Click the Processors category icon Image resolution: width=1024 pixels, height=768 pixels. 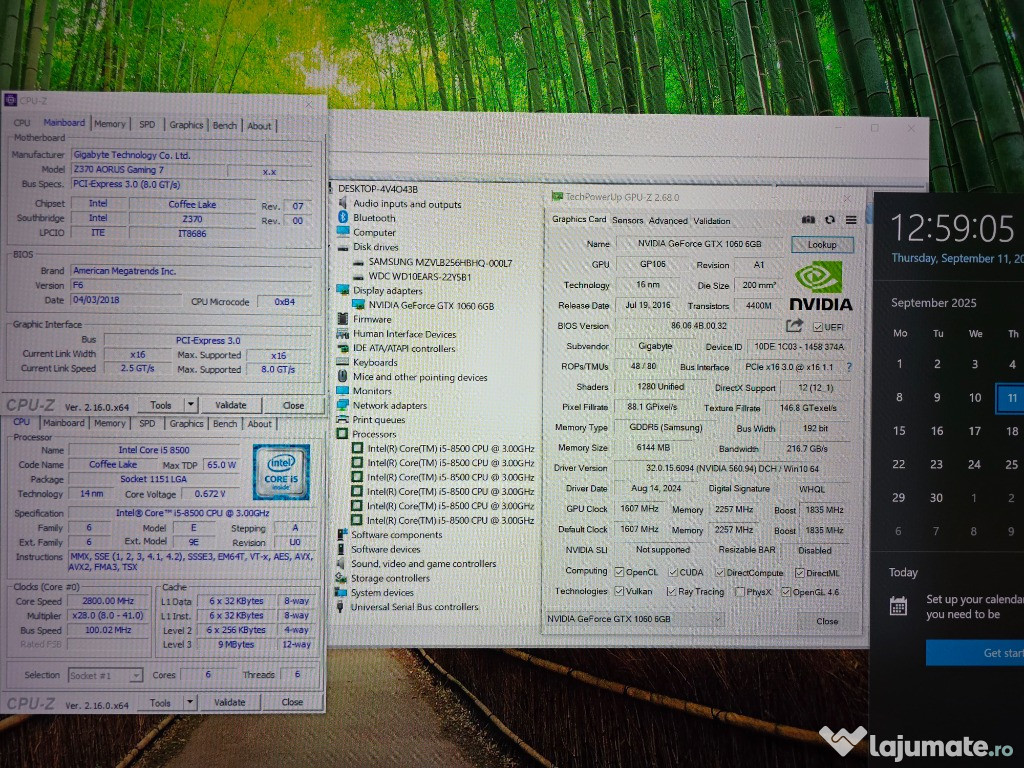tap(342, 434)
